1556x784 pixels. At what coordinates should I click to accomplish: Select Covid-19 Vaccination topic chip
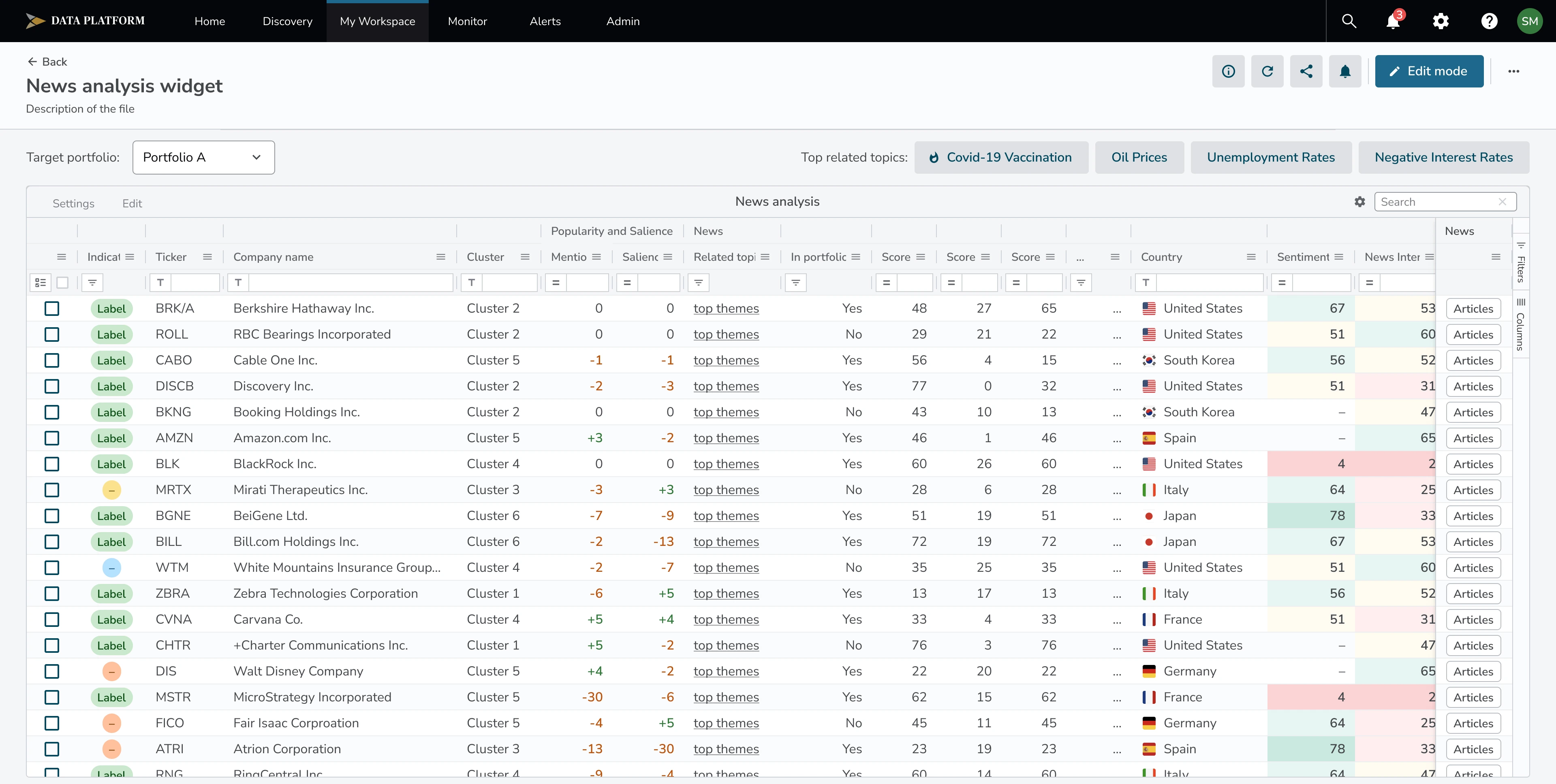(1001, 158)
